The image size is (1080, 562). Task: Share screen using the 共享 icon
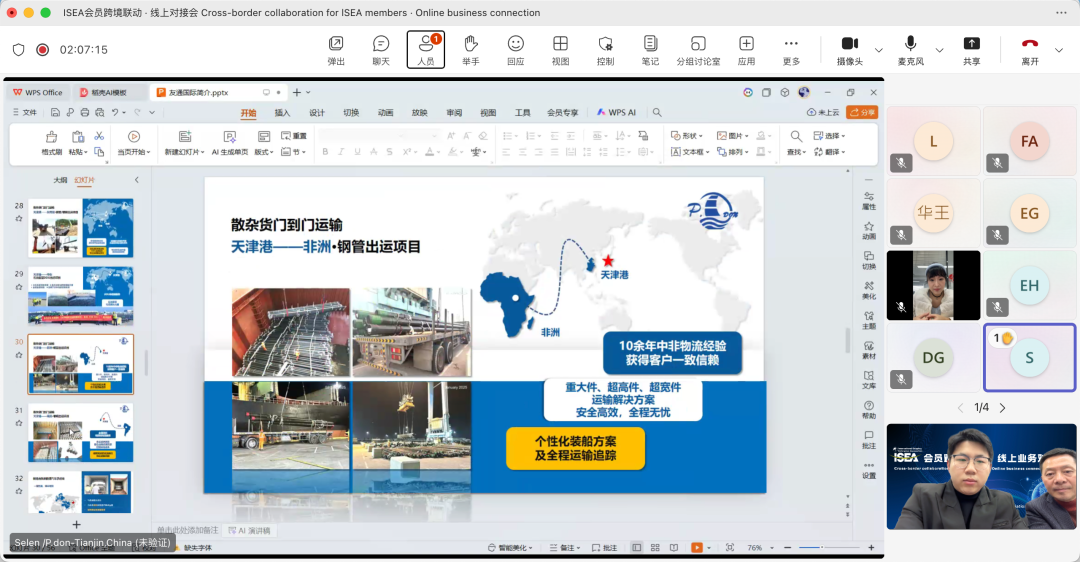[x=971, y=50]
